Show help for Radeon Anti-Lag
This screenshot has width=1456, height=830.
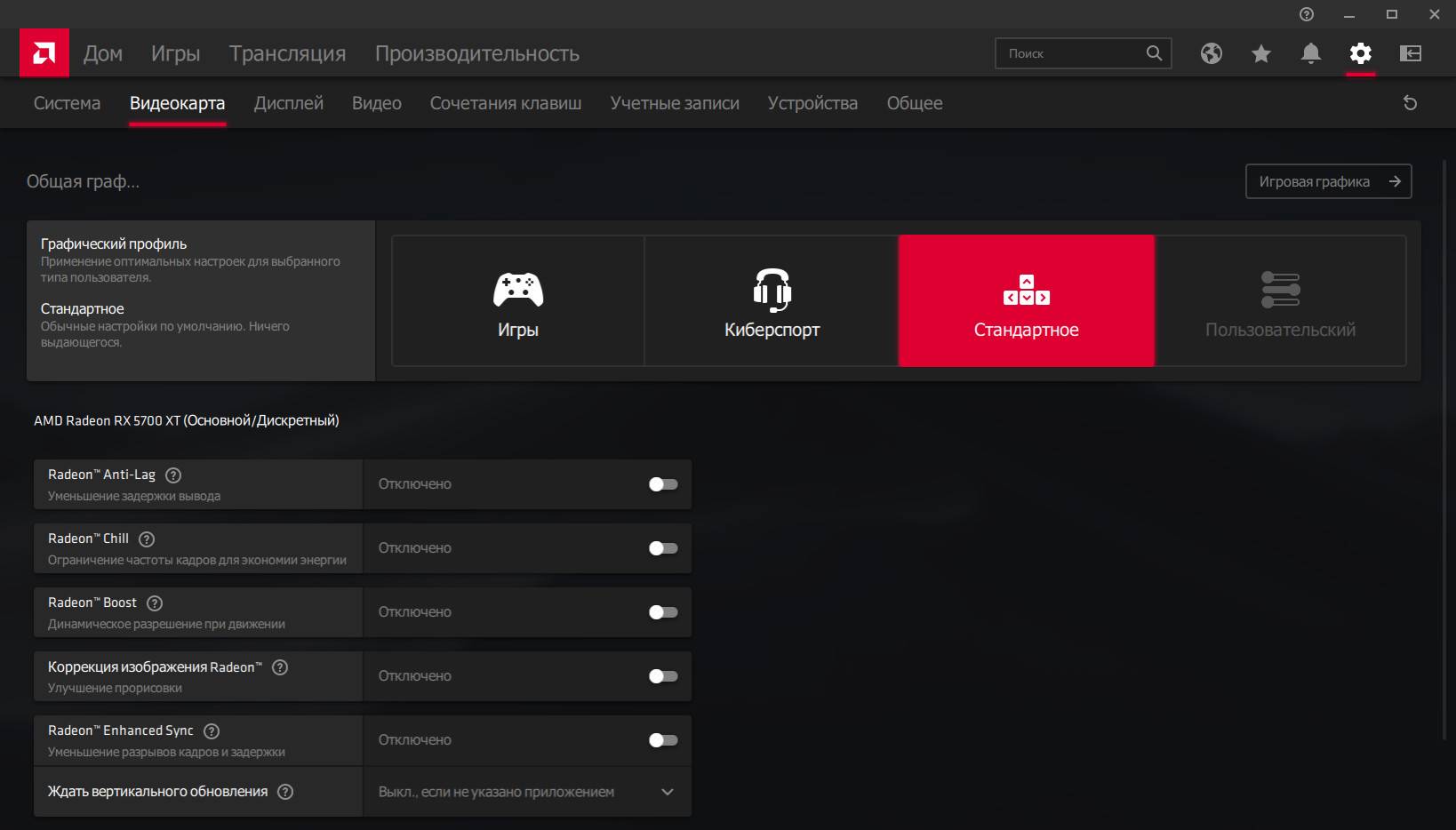click(173, 475)
